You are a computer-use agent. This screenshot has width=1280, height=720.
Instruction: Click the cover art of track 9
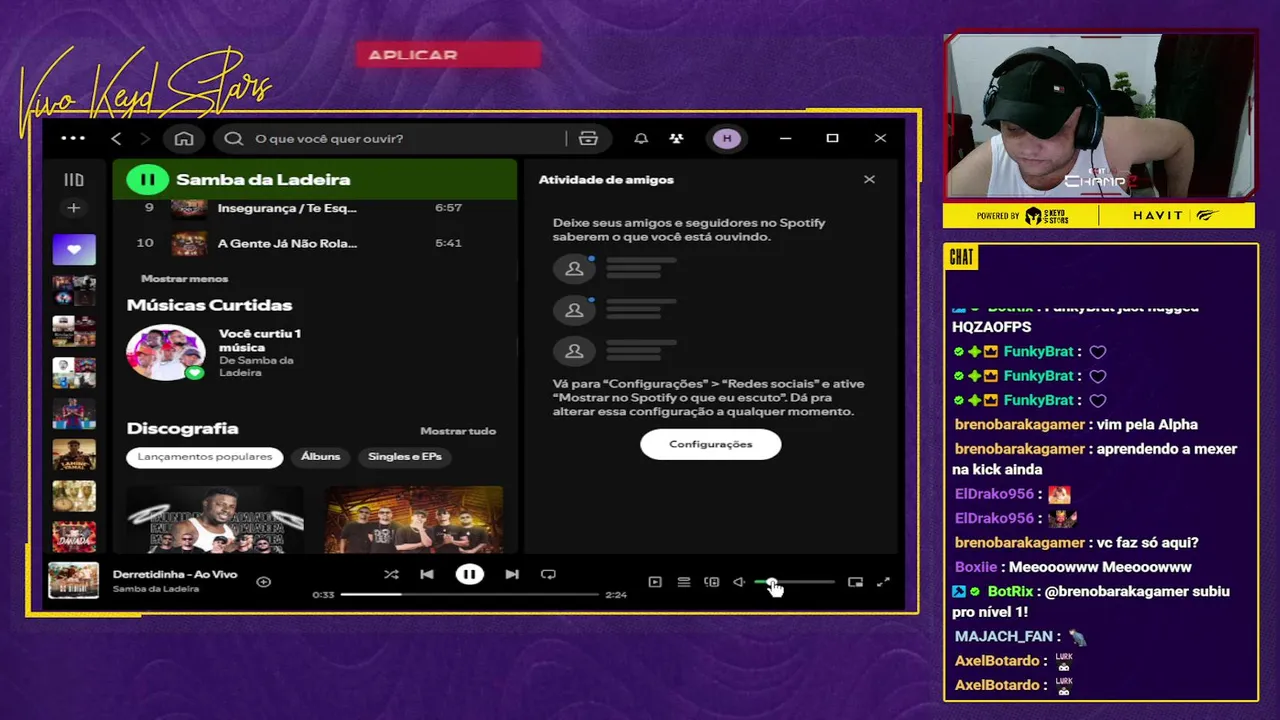188,208
